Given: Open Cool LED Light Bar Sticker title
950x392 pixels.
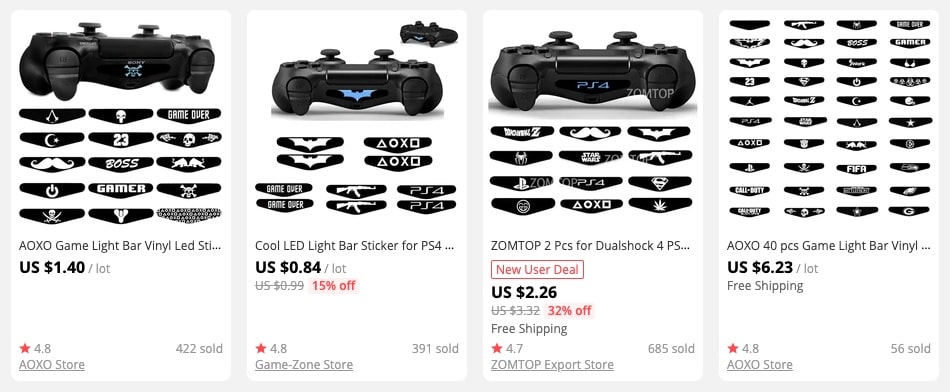Looking at the screenshot, I should point(354,246).
